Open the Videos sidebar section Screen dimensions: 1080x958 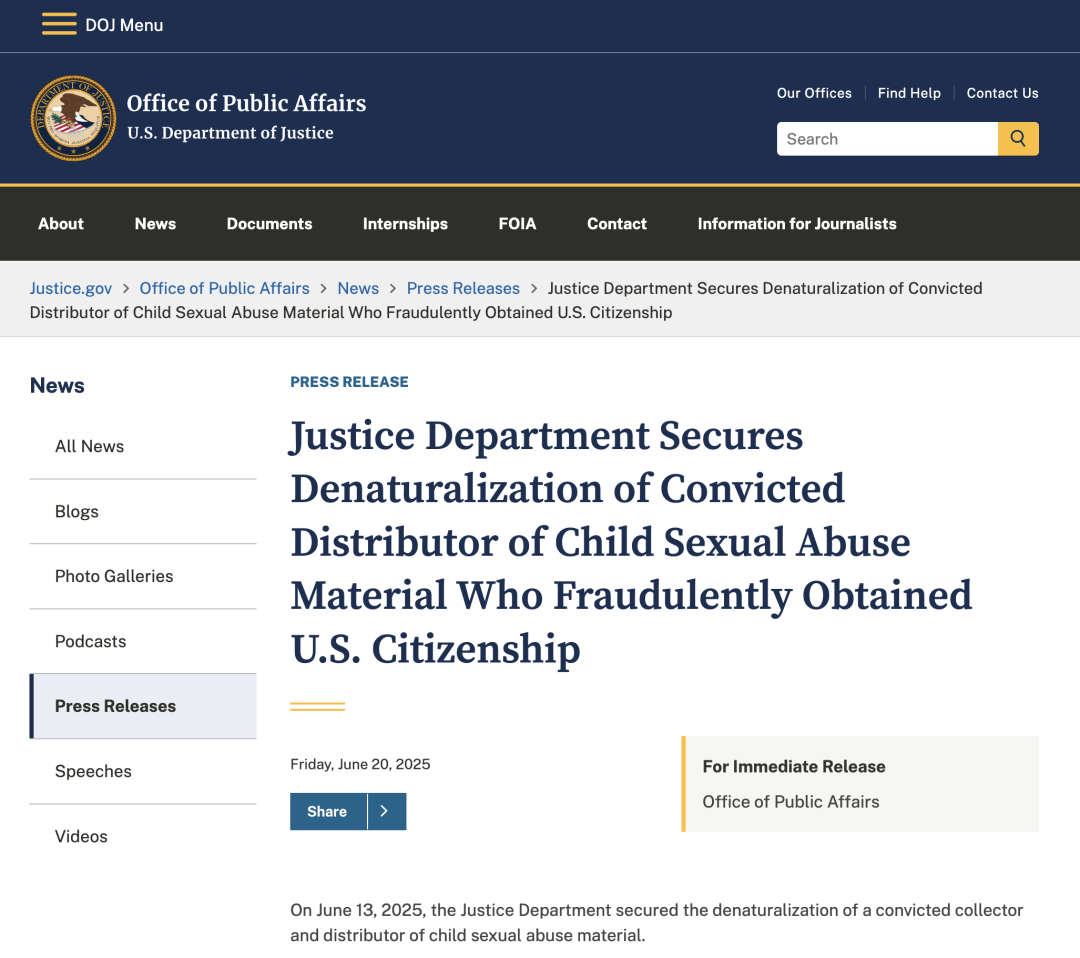[81, 836]
